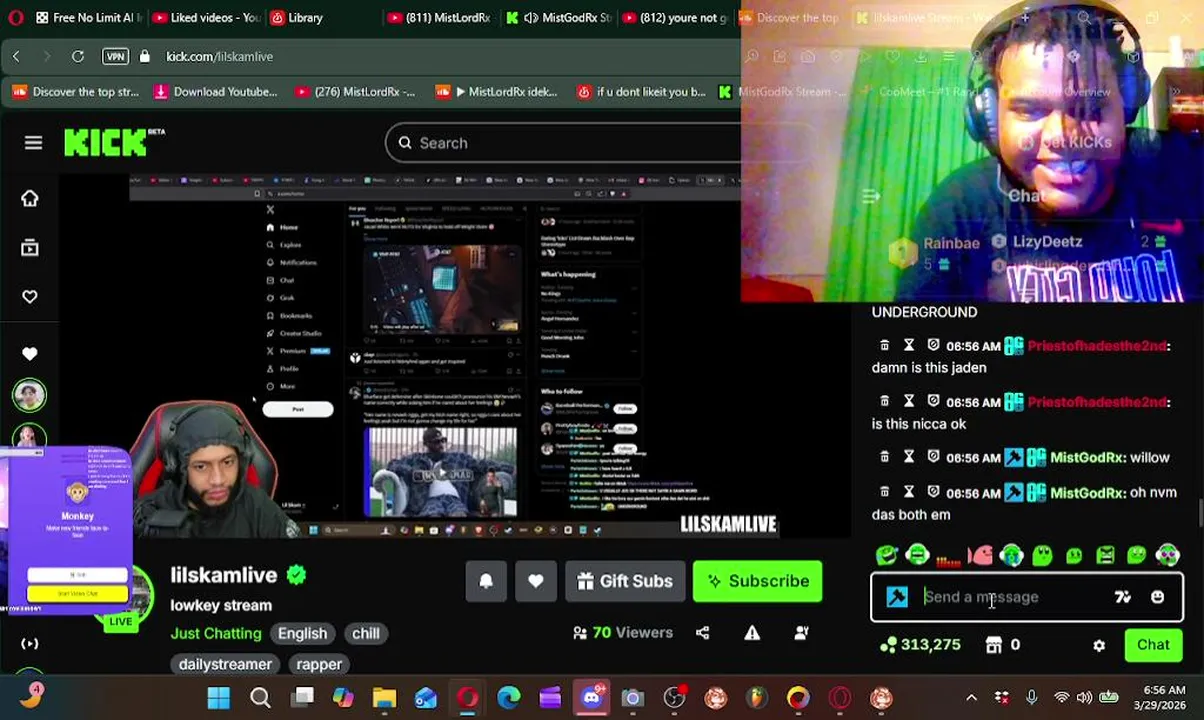Switch to 'Free No Limit AI' browser tab

pos(89,17)
